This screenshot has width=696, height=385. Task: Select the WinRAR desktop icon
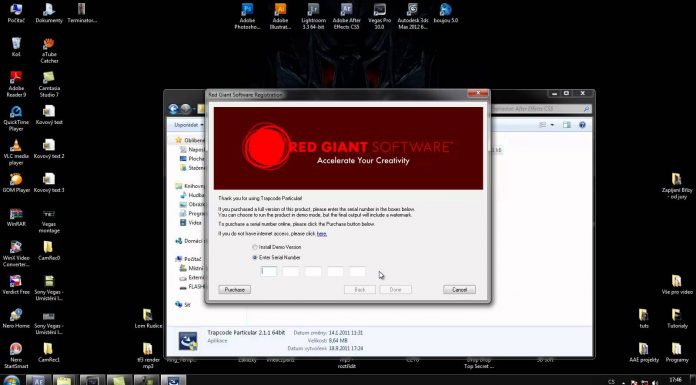pos(16,217)
